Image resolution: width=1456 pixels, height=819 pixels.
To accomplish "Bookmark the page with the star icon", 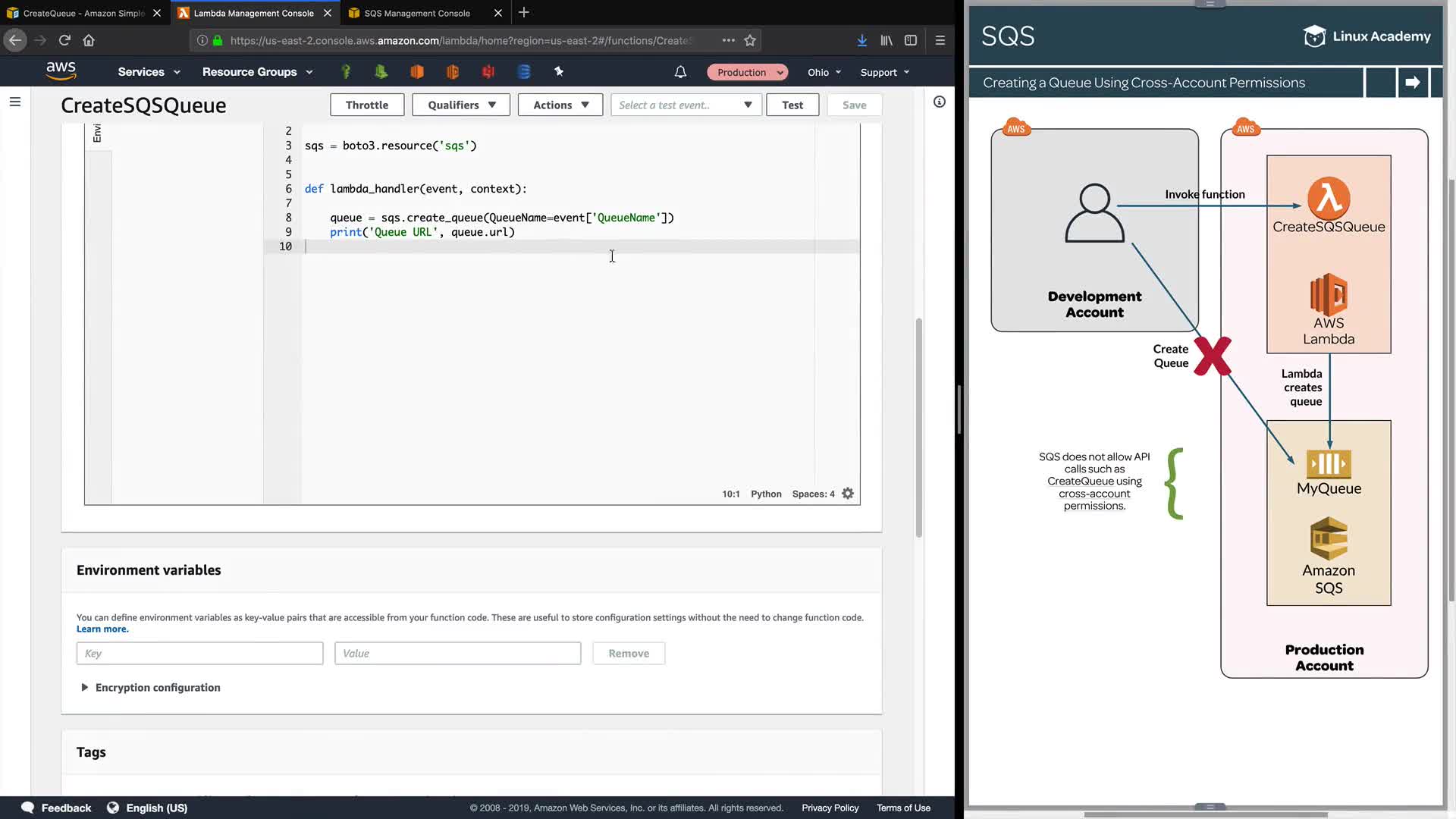I will (750, 40).
